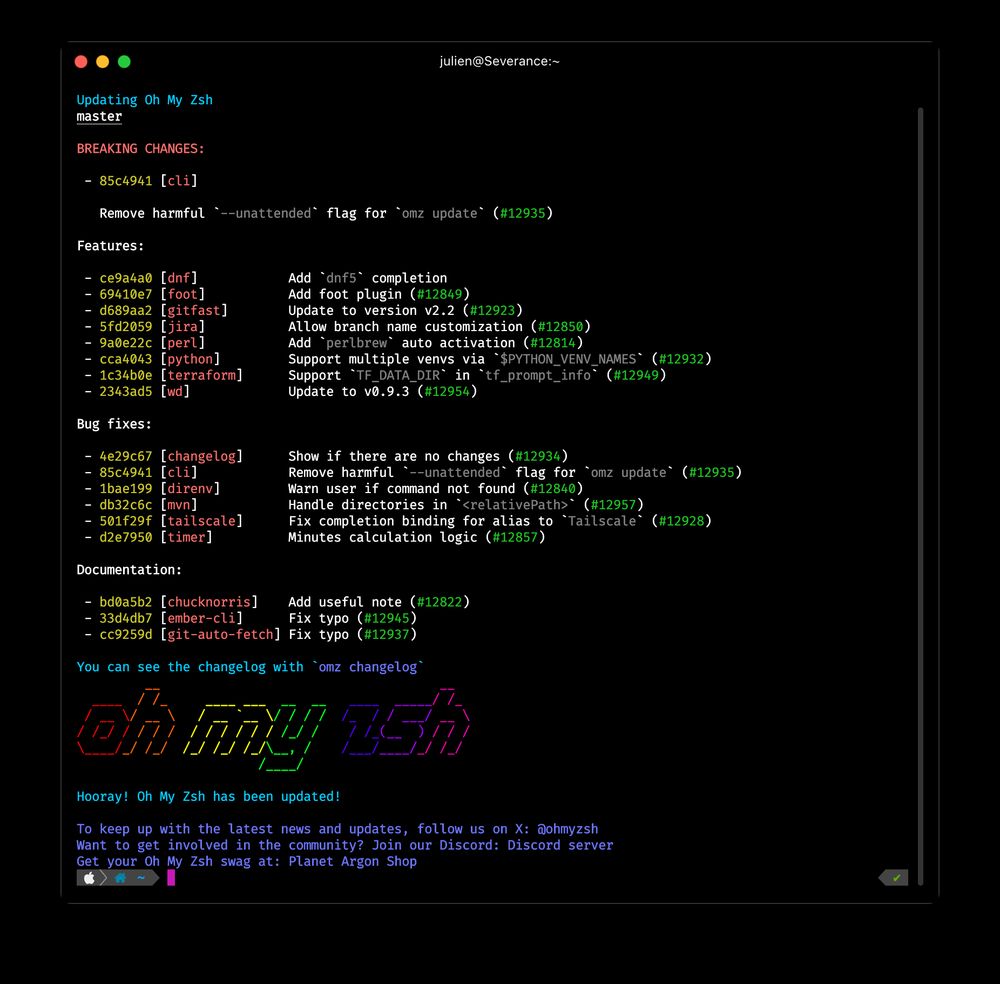Click commit hash 2343ad5
The height and width of the screenshot is (984, 1000).
coord(126,392)
